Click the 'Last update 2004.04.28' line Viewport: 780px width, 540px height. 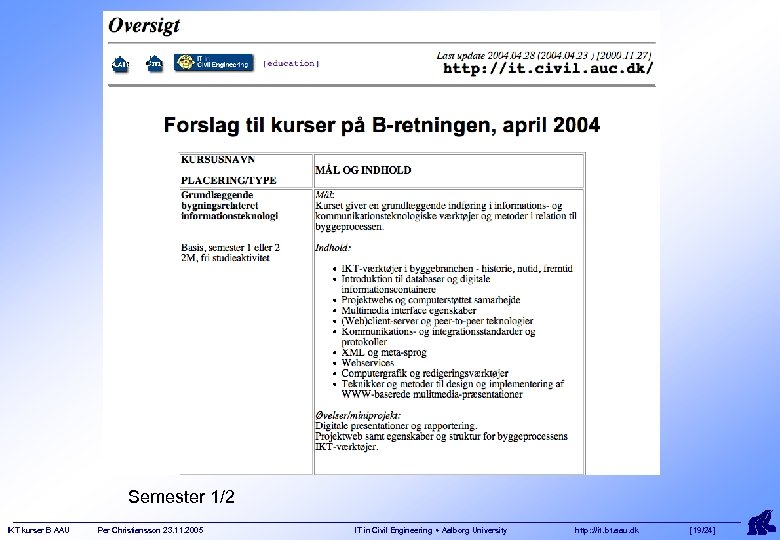pyautogui.click(x=544, y=55)
